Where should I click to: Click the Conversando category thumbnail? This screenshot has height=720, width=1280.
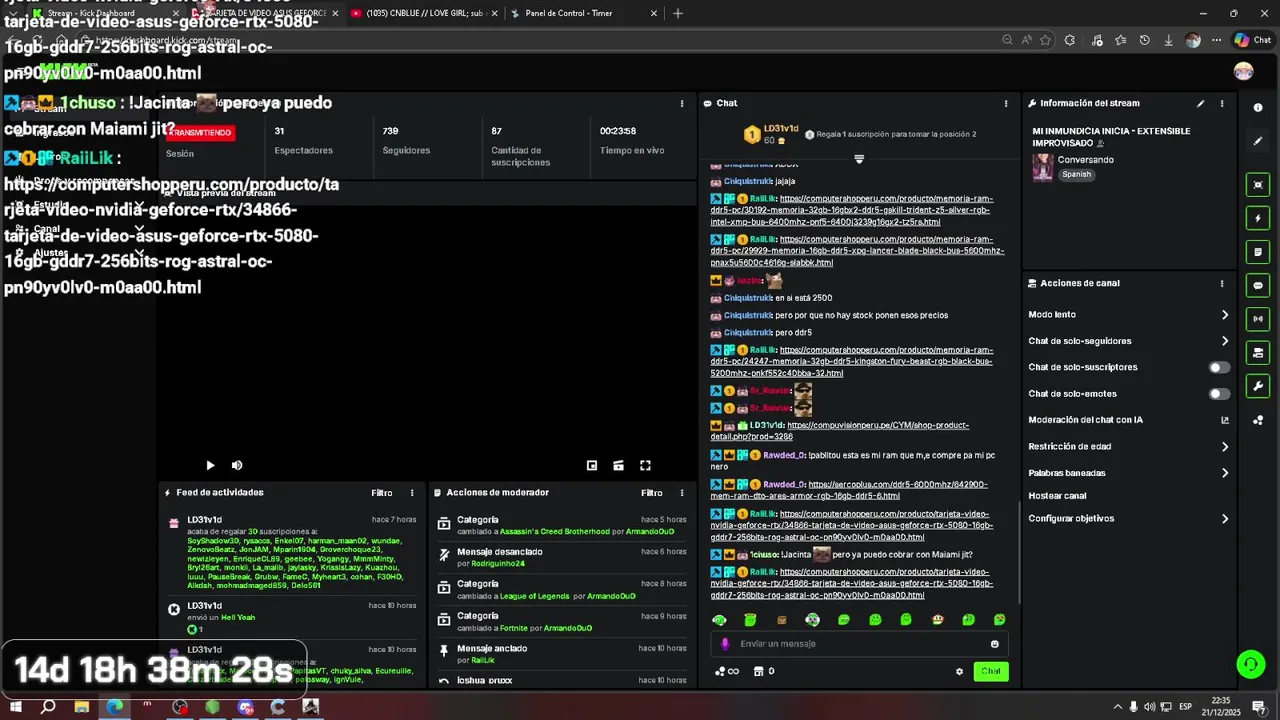(1043, 167)
